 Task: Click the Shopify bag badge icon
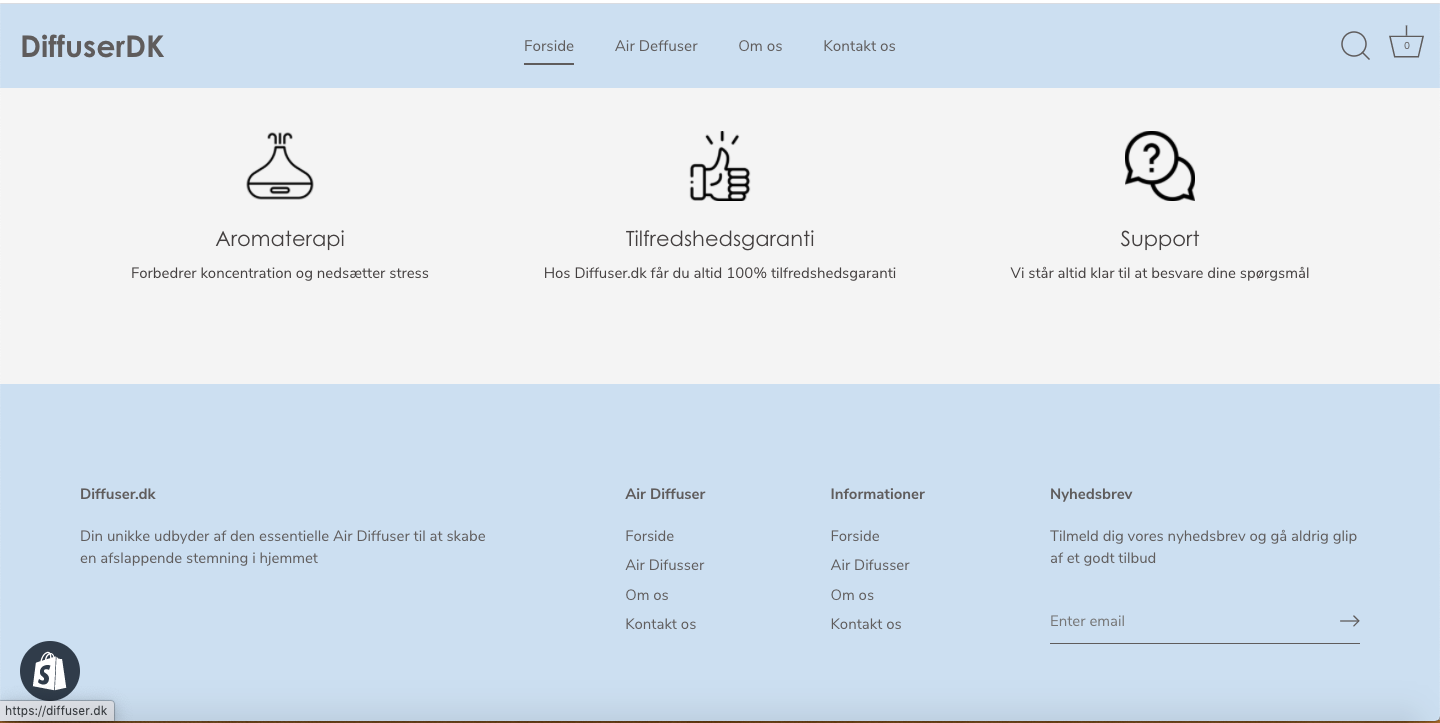(x=50, y=671)
